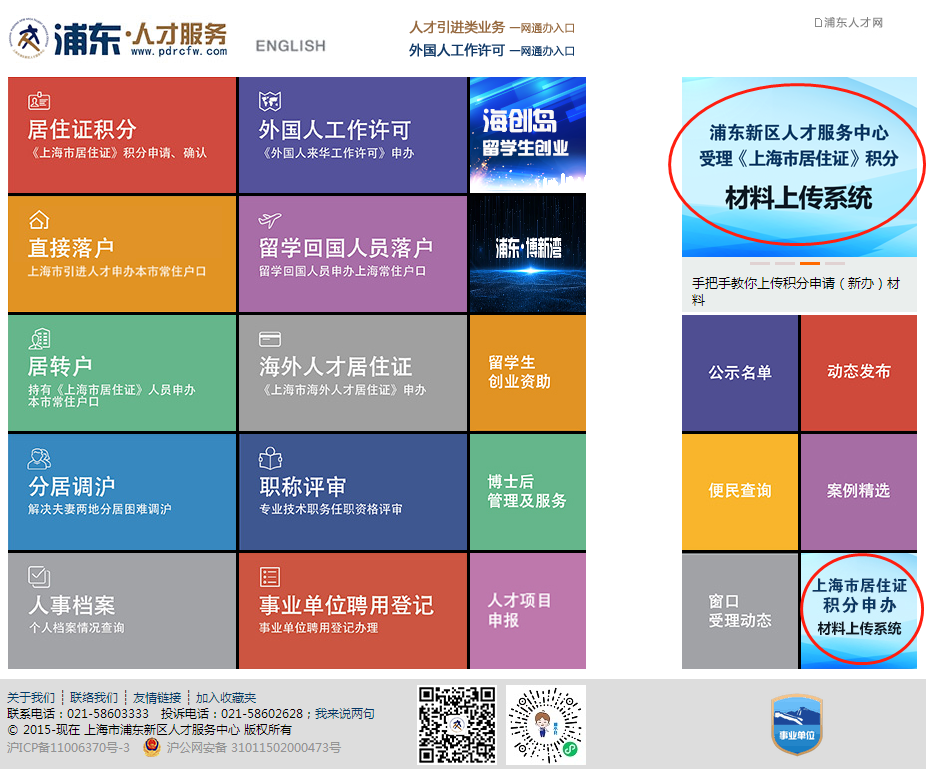The width and height of the screenshot is (926, 769).
Task: Select the 动态发布 red tile
Action: tap(858, 372)
